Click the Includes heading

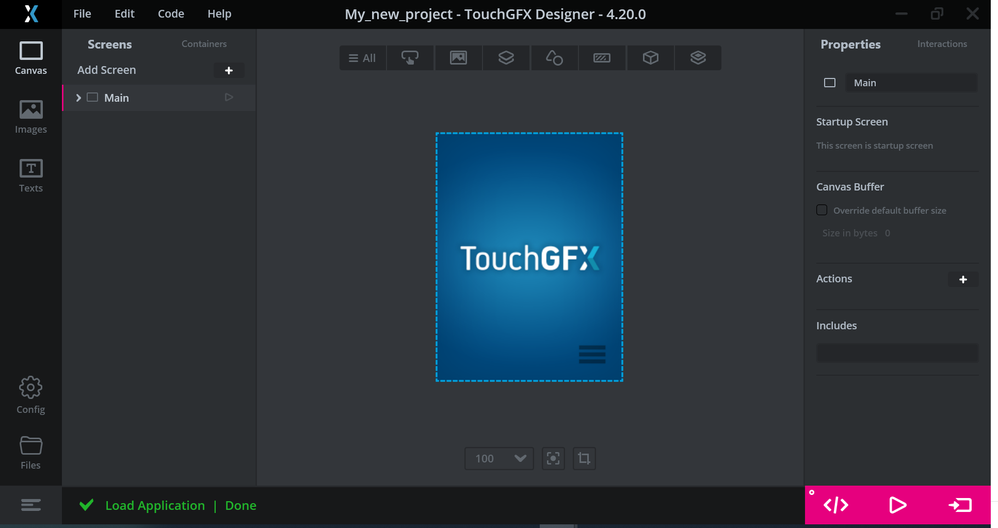pos(836,325)
